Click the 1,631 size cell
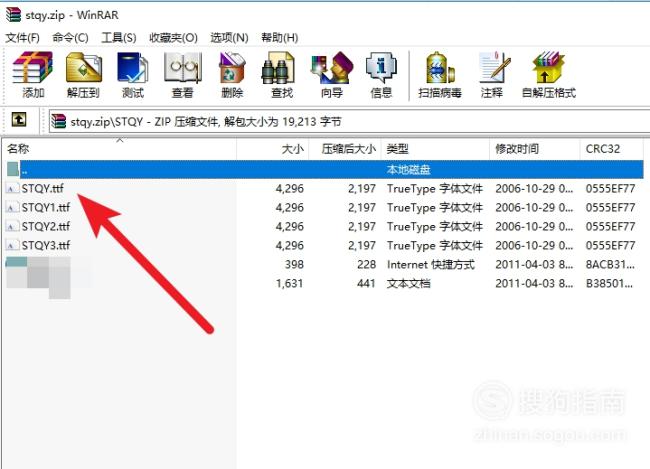The height and width of the screenshot is (469, 650). click(289, 284)
